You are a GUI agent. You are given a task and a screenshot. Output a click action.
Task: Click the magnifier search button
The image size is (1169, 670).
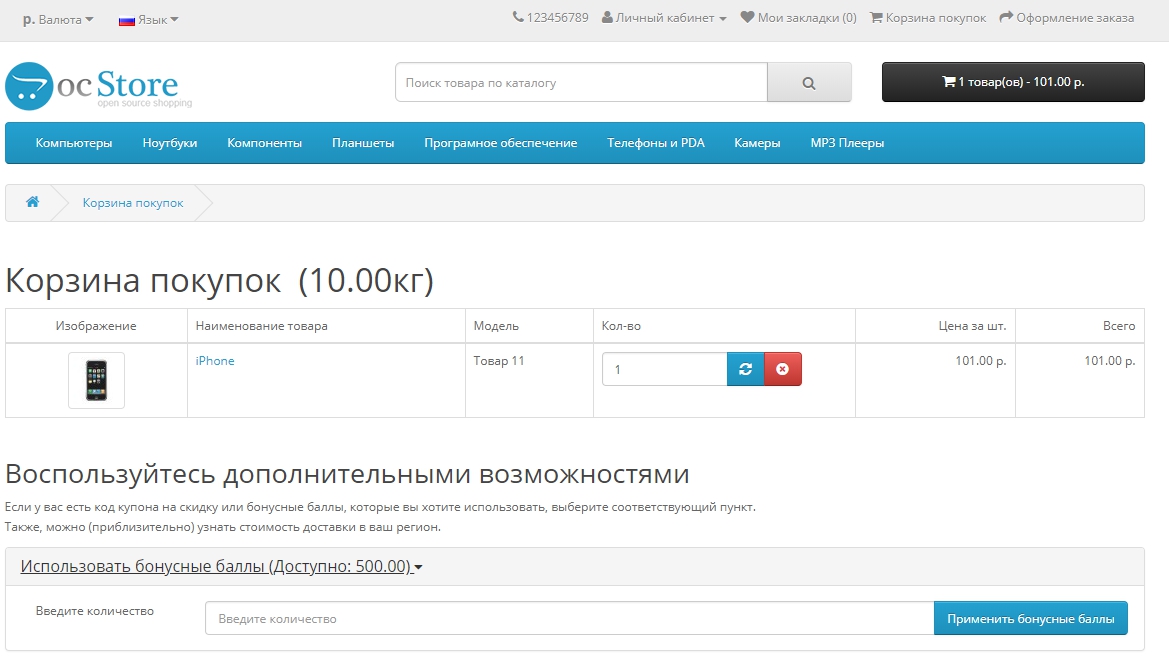809,83
